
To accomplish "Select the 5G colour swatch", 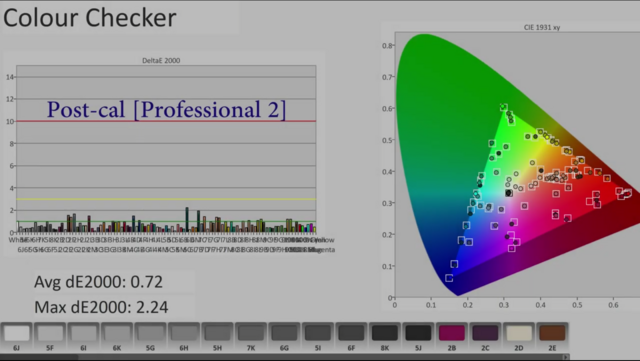I will 150,333.
